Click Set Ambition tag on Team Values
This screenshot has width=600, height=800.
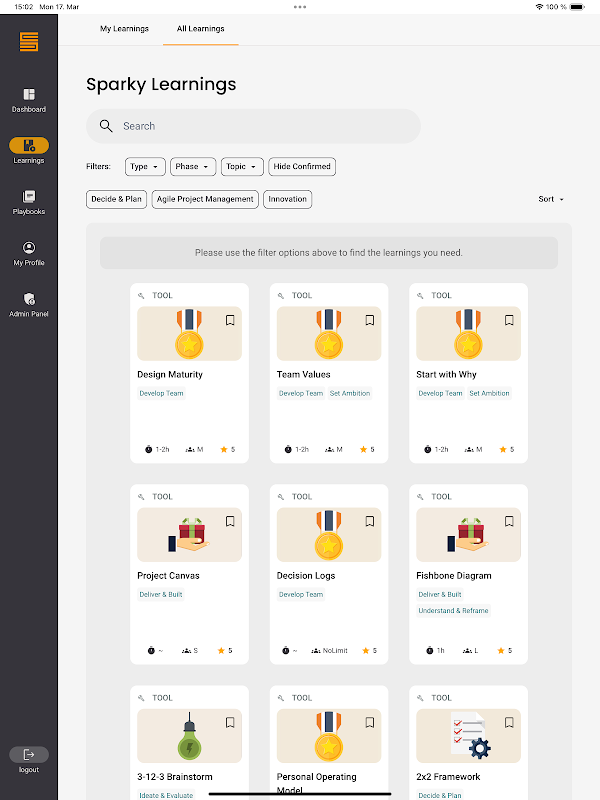click(x=350, y=393)
